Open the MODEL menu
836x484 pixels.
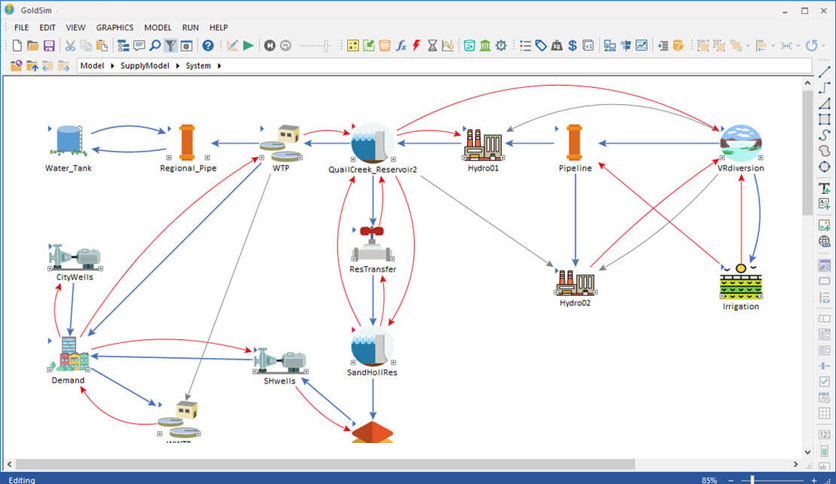(x=158, y=28)
